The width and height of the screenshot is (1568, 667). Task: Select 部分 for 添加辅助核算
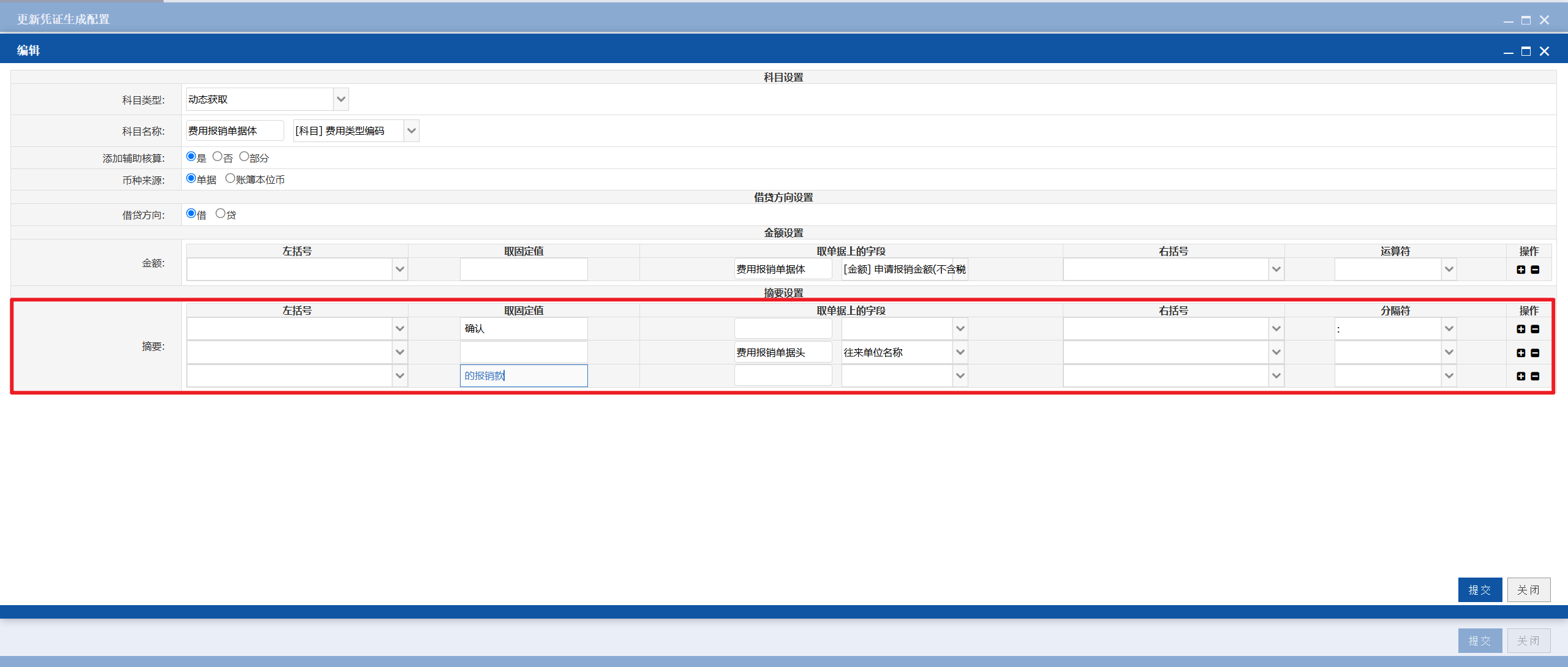tap(244, 157)
